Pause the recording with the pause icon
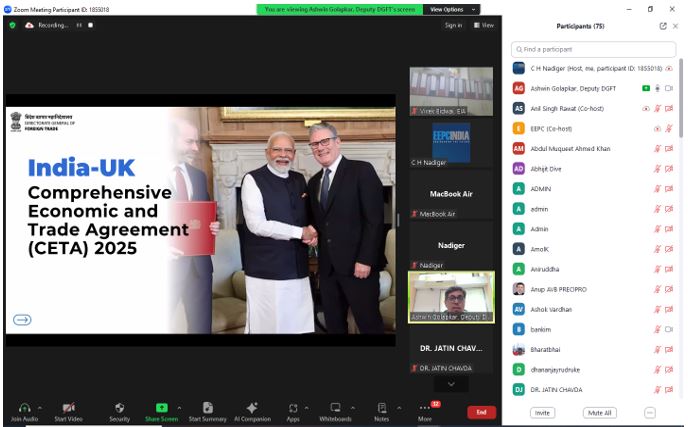 [79, 25]
